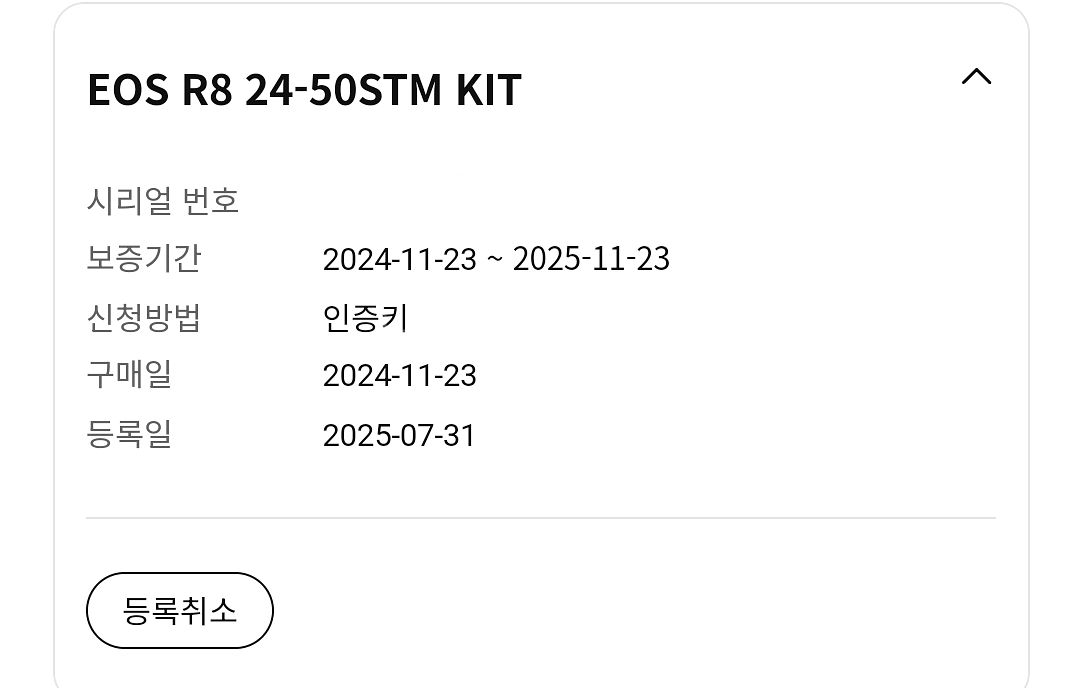
Task: Click the registration date 2025-07-31
Action: (400, 435)
